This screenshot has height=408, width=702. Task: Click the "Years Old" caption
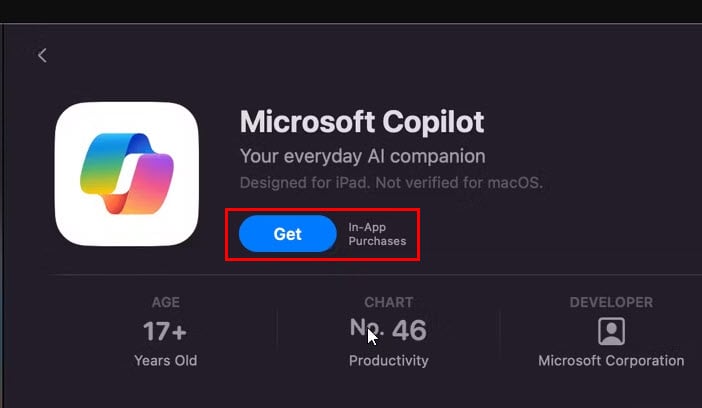tap(166, 361)
